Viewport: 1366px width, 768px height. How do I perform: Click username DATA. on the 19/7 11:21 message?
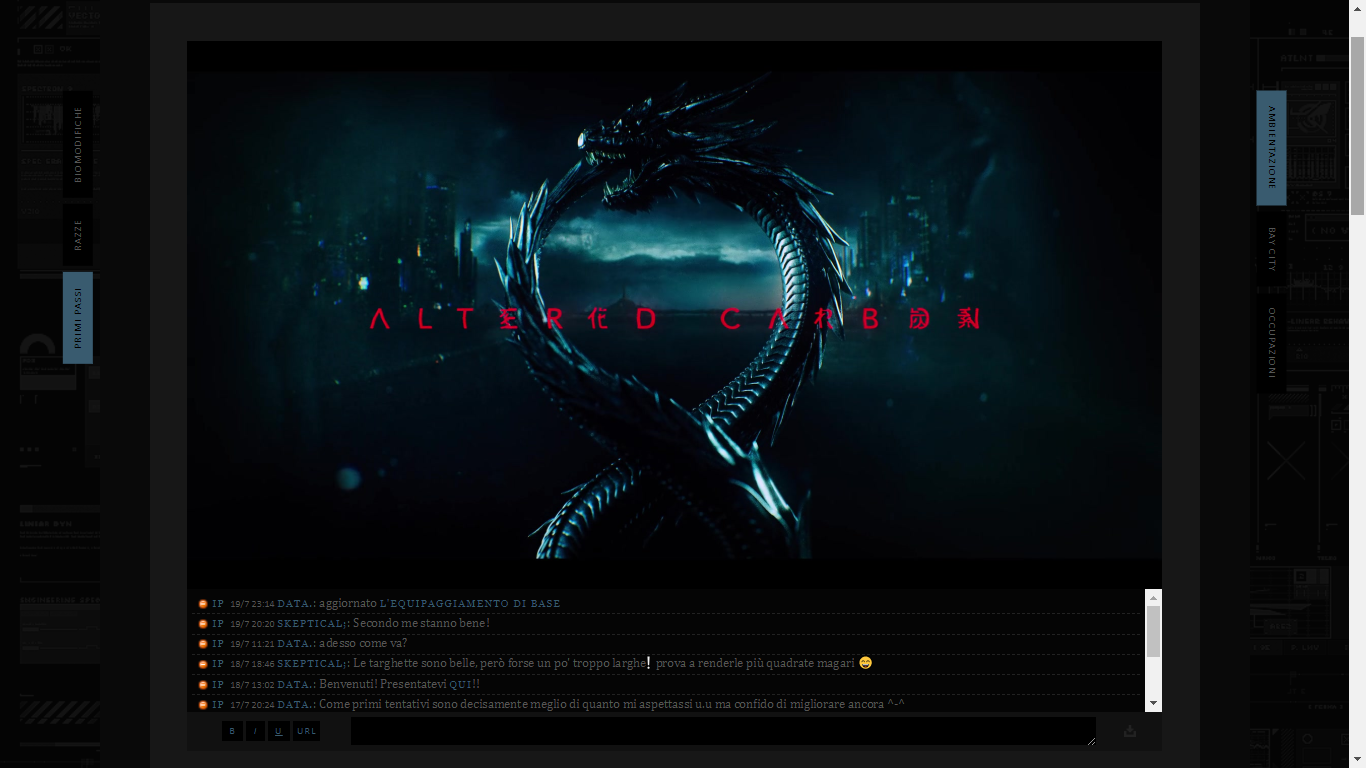click(x=295, y=644)
